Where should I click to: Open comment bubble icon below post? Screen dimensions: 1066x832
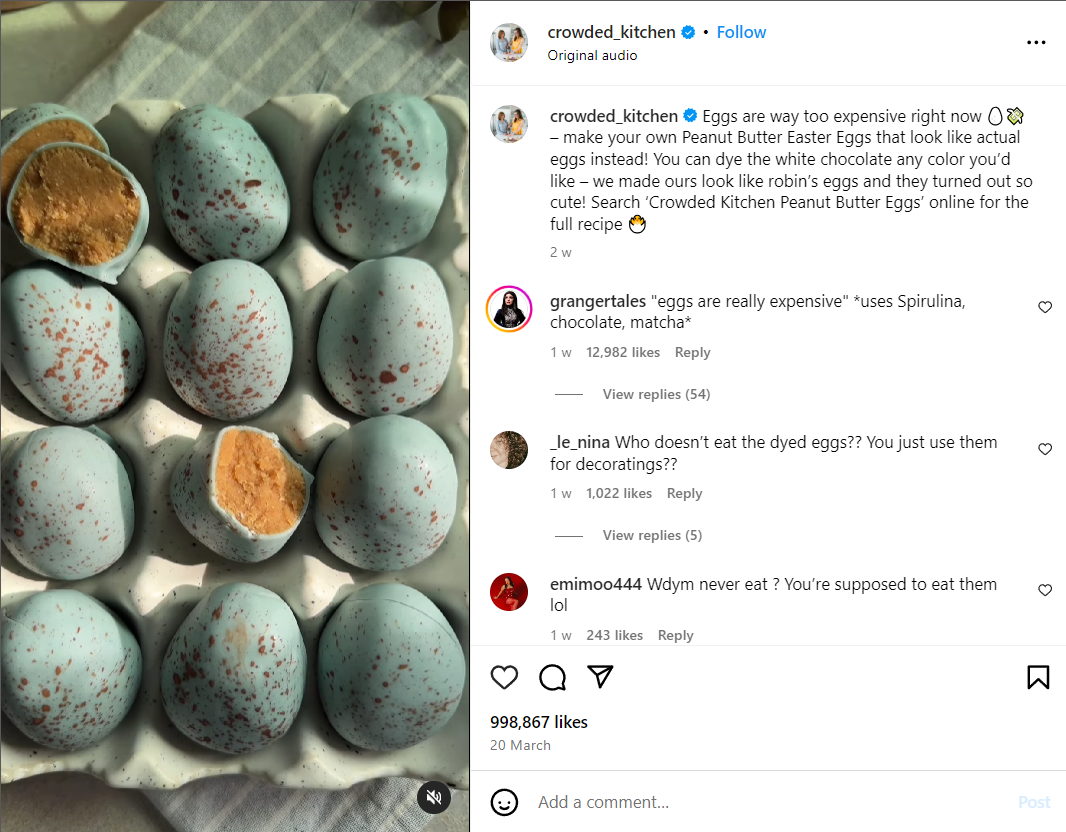point(552,677)
